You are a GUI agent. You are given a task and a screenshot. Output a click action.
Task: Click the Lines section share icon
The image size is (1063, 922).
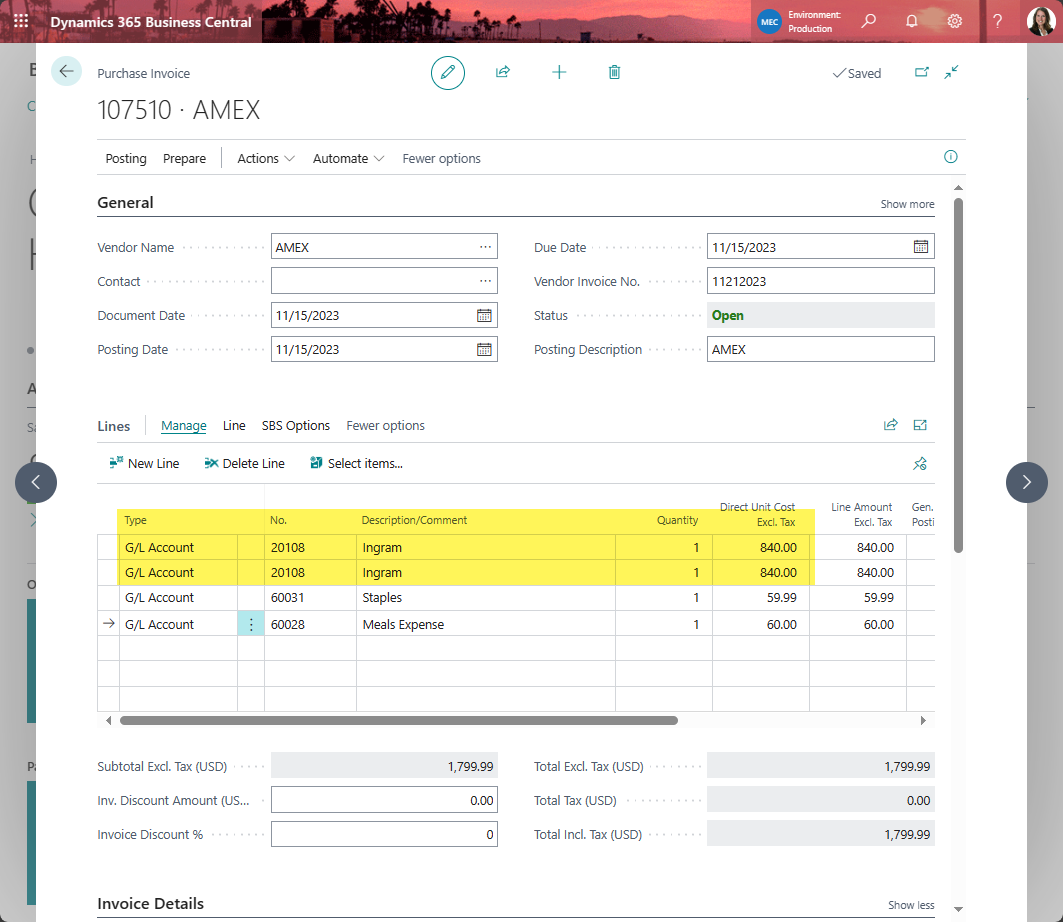click(890, 425)
